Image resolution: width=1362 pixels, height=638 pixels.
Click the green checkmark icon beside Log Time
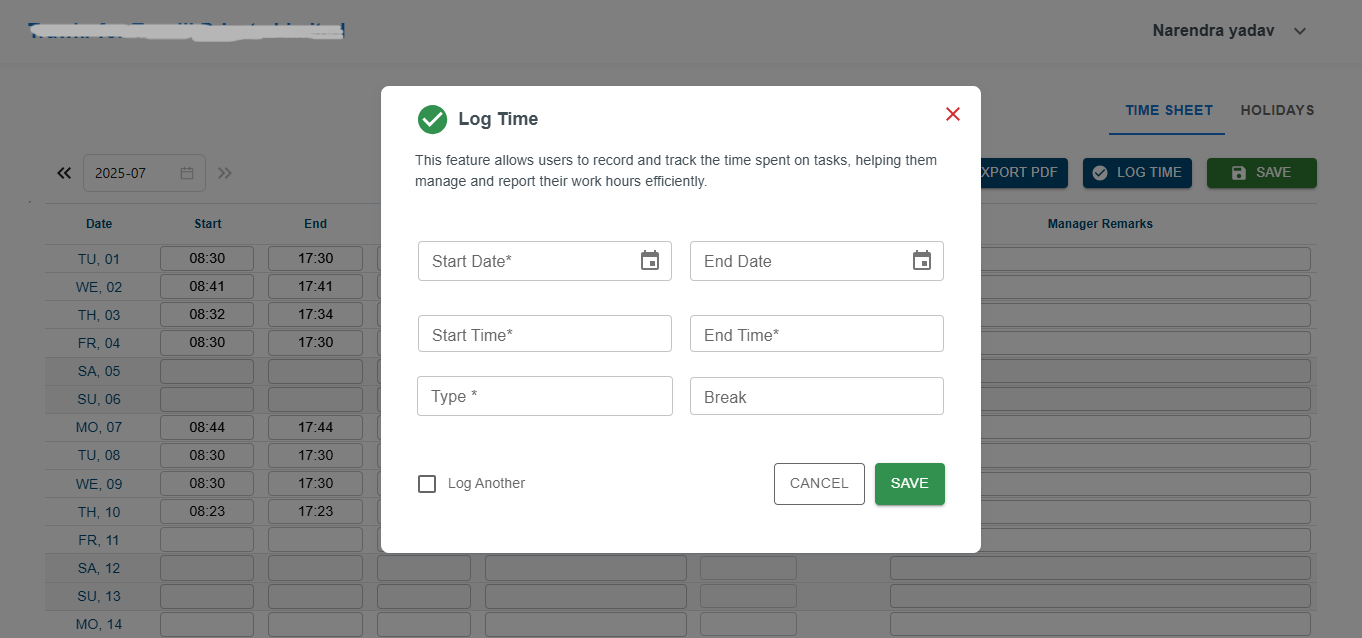pos(432,119)
